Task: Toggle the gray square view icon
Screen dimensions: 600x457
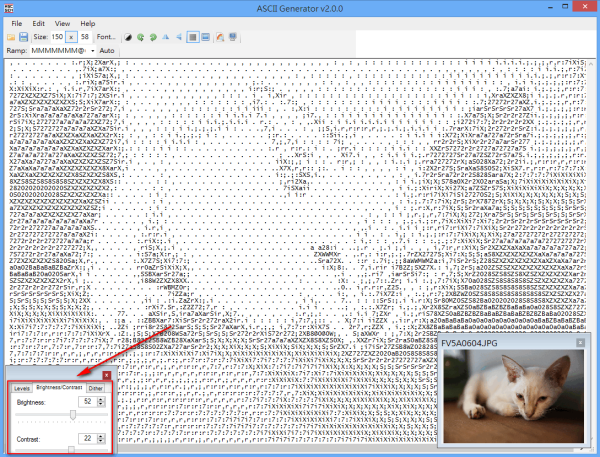Action: pos(193,37)
